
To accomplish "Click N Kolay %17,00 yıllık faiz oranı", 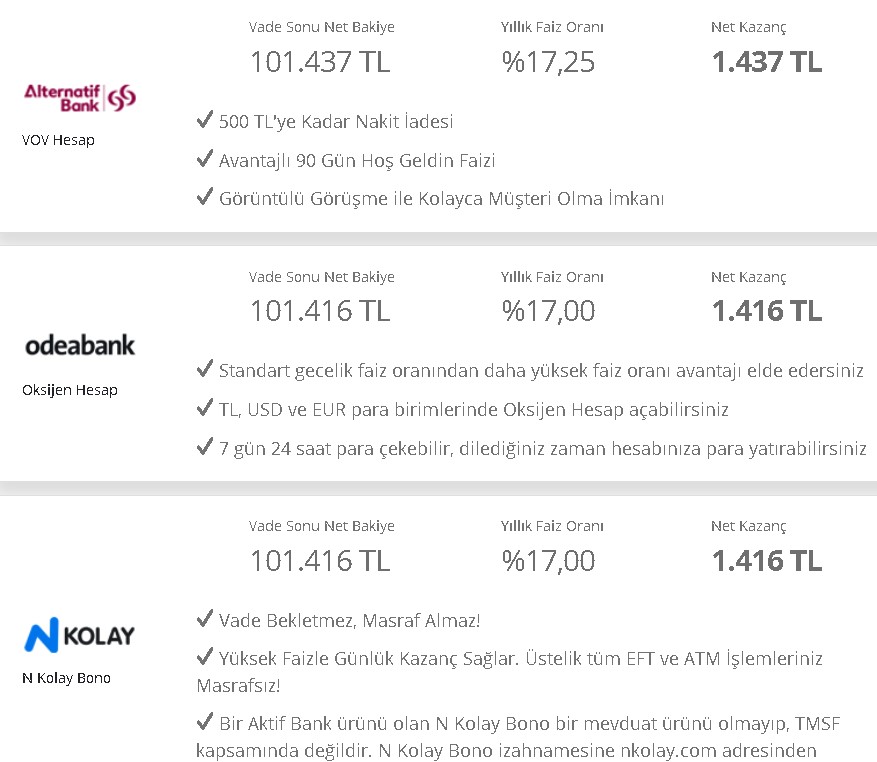I will tap(548, 561).
